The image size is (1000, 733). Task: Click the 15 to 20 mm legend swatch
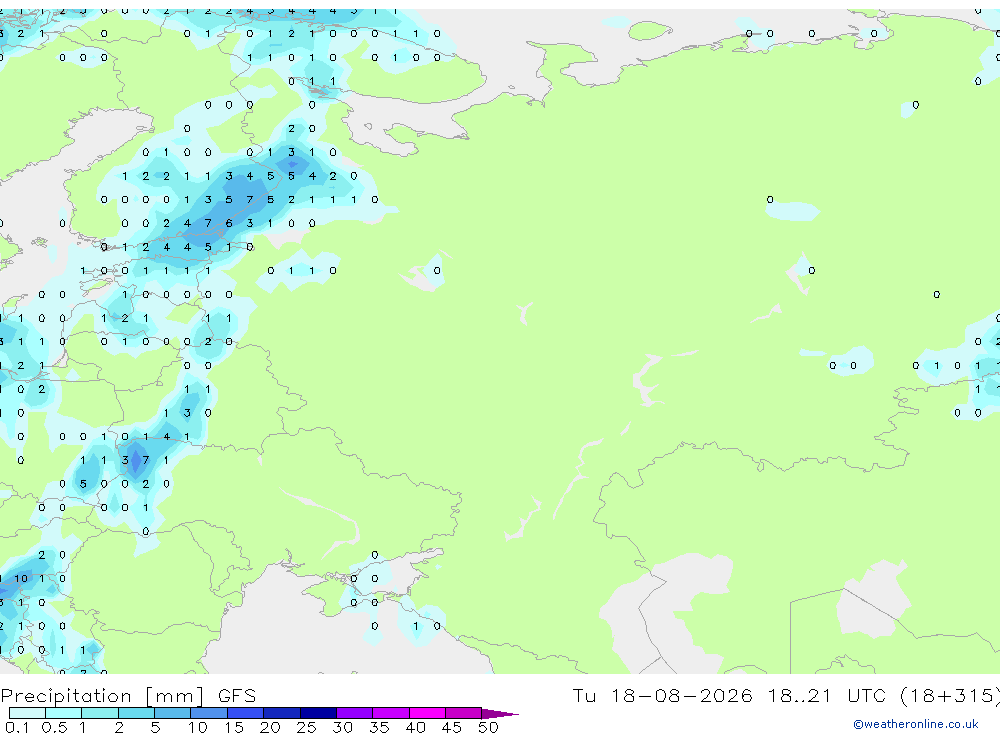click(x=246, y=713)
